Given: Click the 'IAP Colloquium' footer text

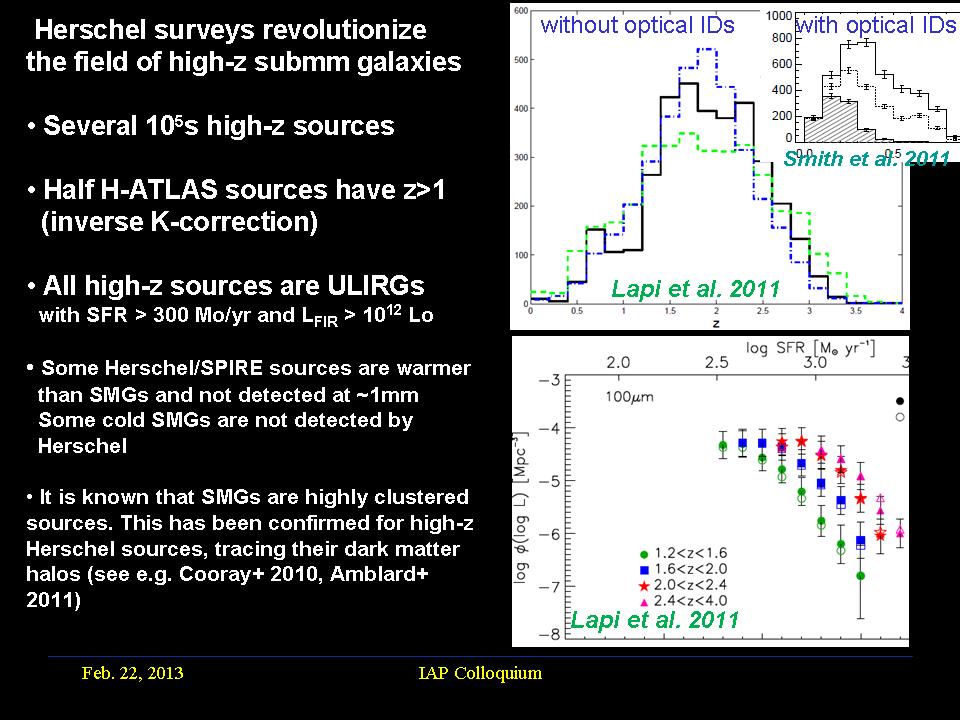Looking at the screenshot, I should [x=480, y=673].
